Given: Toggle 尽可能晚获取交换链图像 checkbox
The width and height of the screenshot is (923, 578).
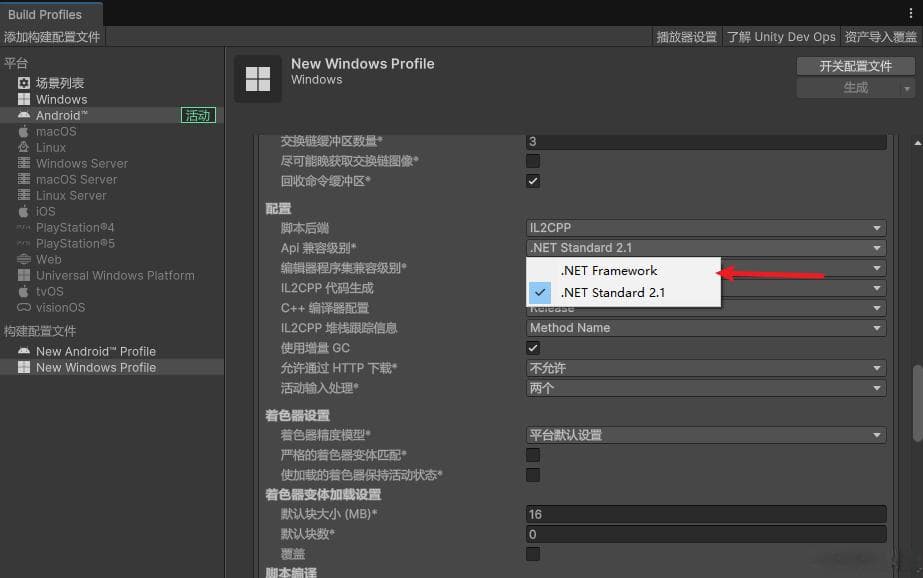Looking at the screenshot, I should [533, 161].
